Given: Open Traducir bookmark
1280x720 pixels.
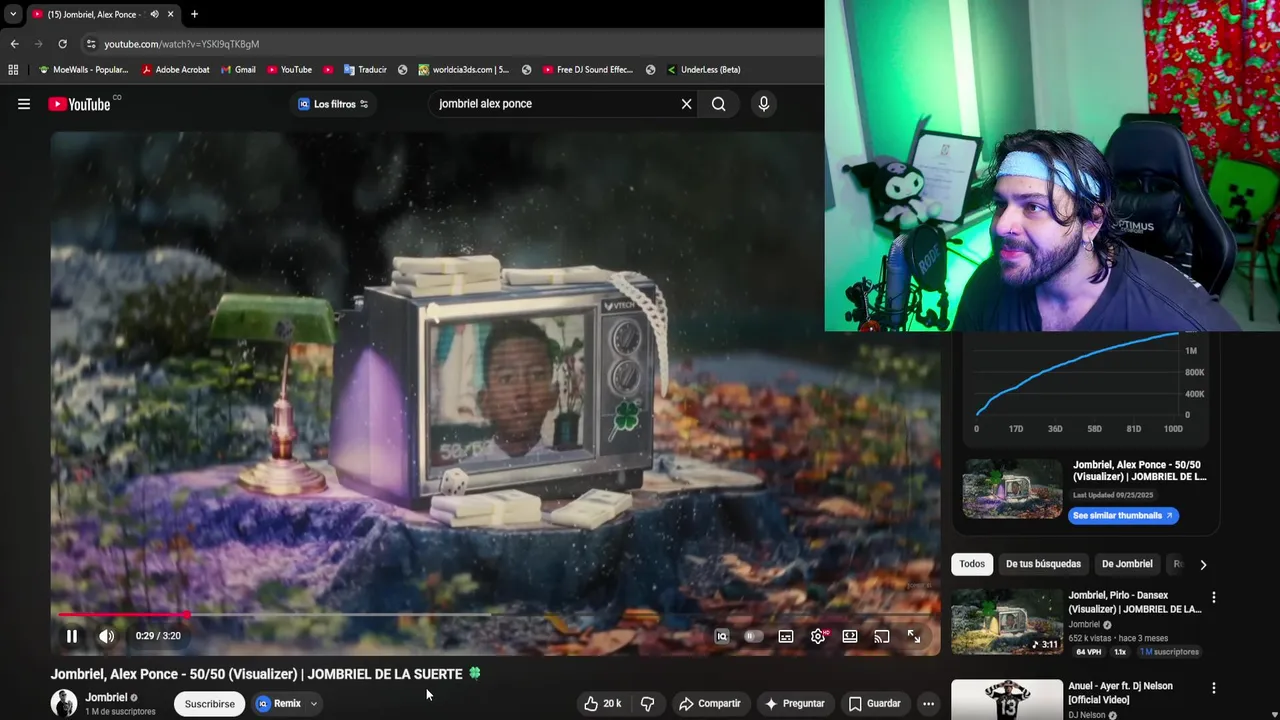Looking at the screenshot, I should (365, 70).
